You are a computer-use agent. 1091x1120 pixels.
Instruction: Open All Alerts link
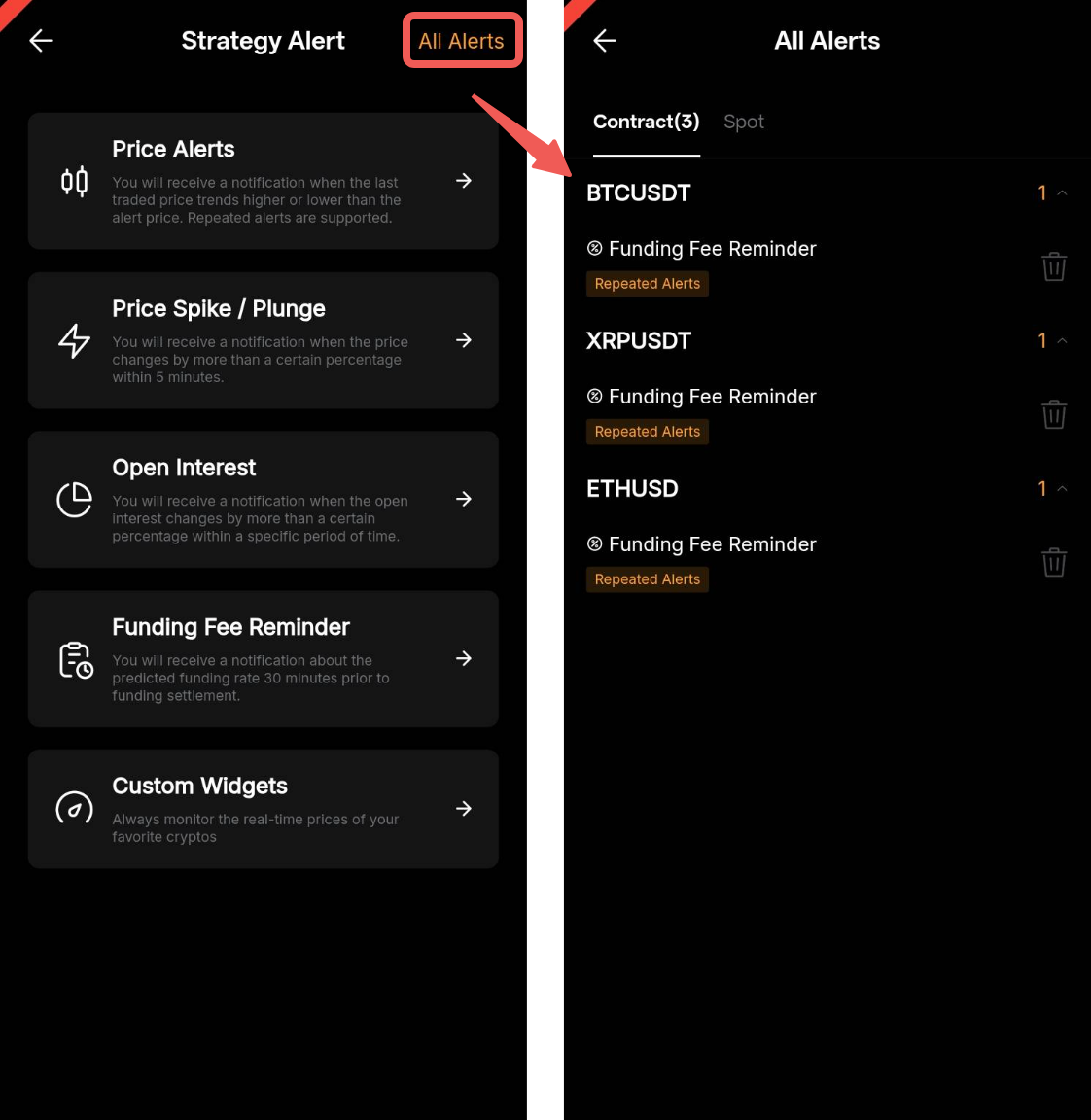[x=462, y=42]
